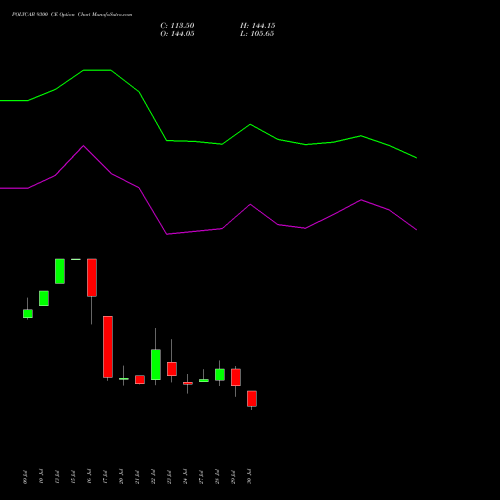This screenshot has height=500, width=500.
Task: Select the high value H: 144.15
Action: [257, 26]
